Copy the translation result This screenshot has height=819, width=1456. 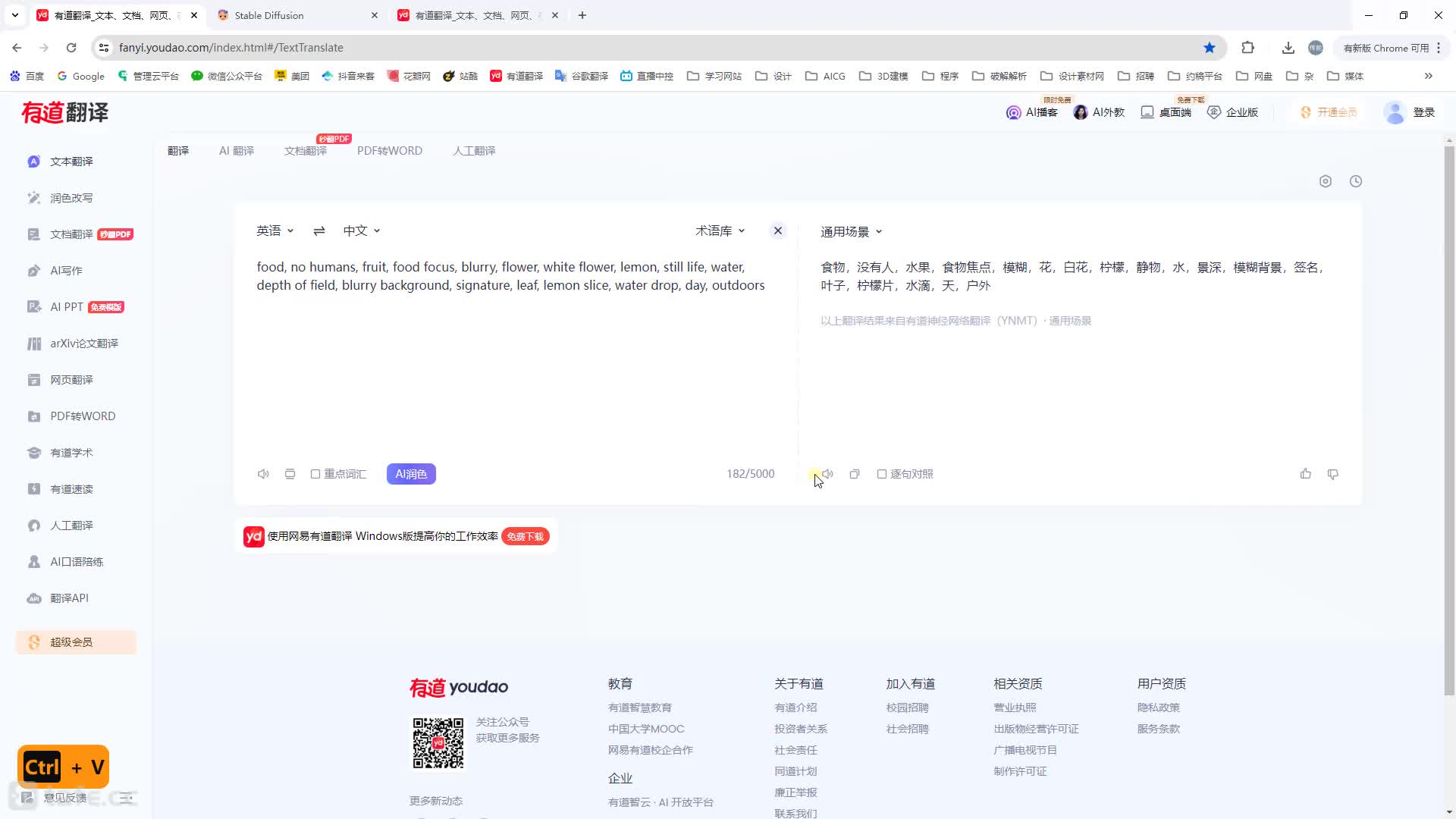click(855, 474)
